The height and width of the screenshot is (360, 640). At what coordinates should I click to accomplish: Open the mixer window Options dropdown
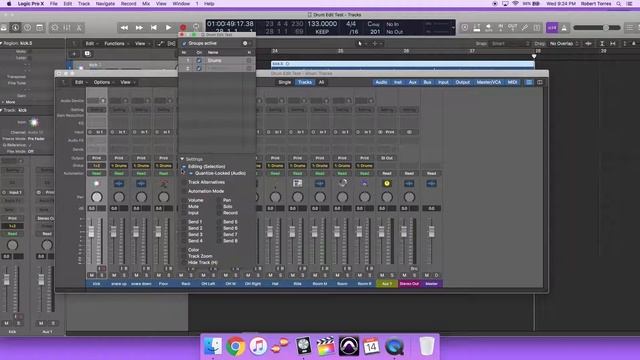[103, 82]
